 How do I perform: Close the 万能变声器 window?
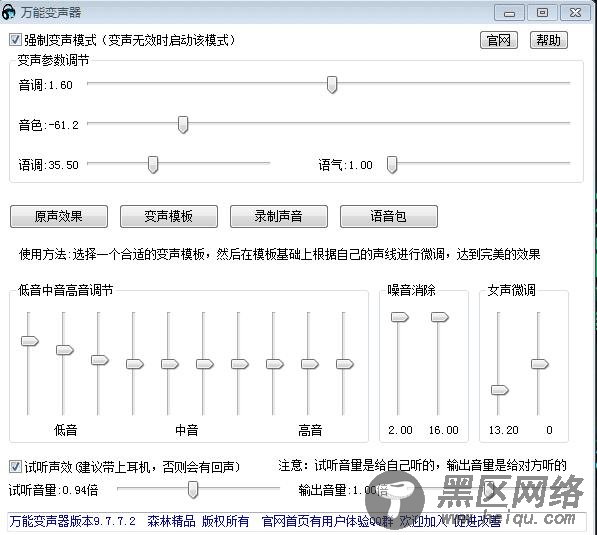pos(575,13)
